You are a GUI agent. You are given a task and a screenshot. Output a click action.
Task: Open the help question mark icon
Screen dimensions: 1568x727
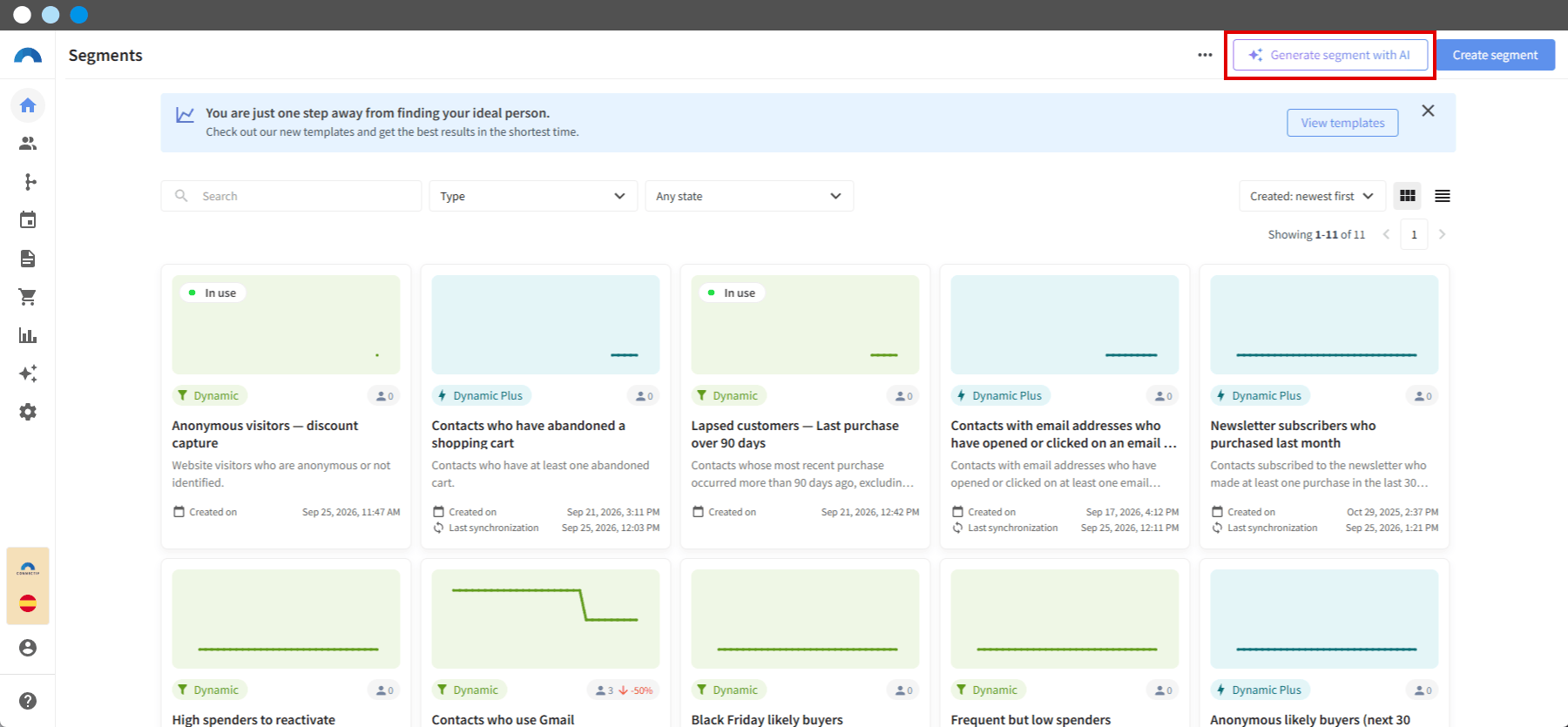(28, 701)
